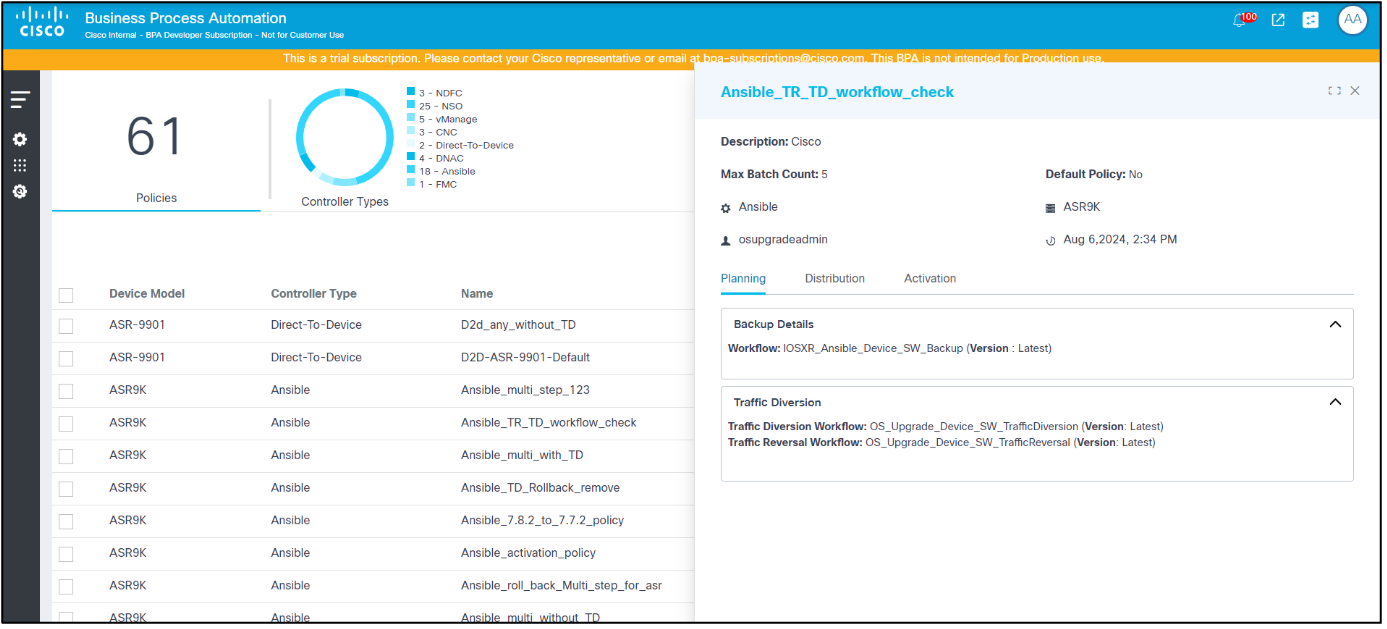Sort by Controller Type column header
Screen dimensions: 1387x629
314,294
